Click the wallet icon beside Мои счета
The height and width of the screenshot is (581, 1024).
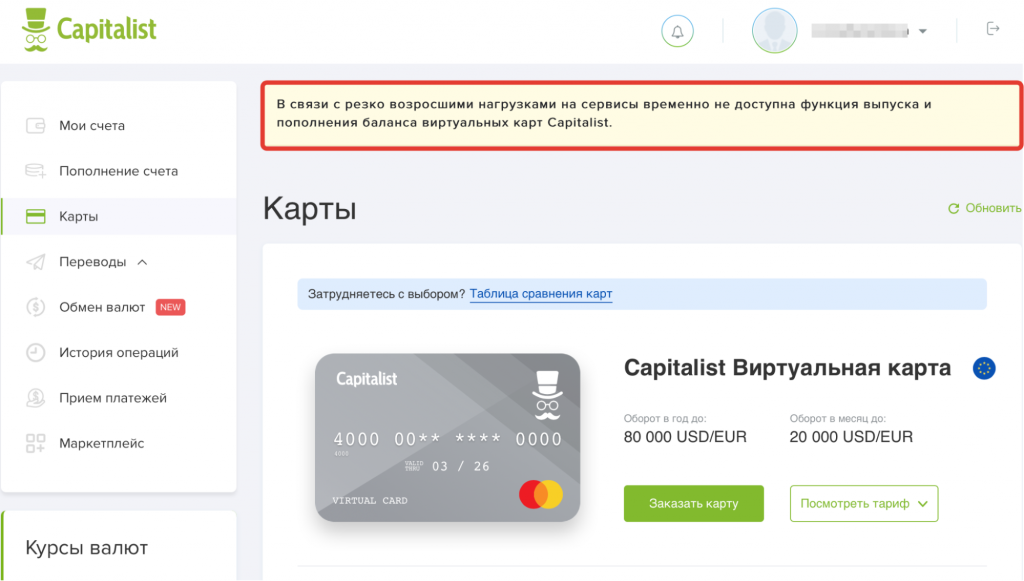coord(35,125)
